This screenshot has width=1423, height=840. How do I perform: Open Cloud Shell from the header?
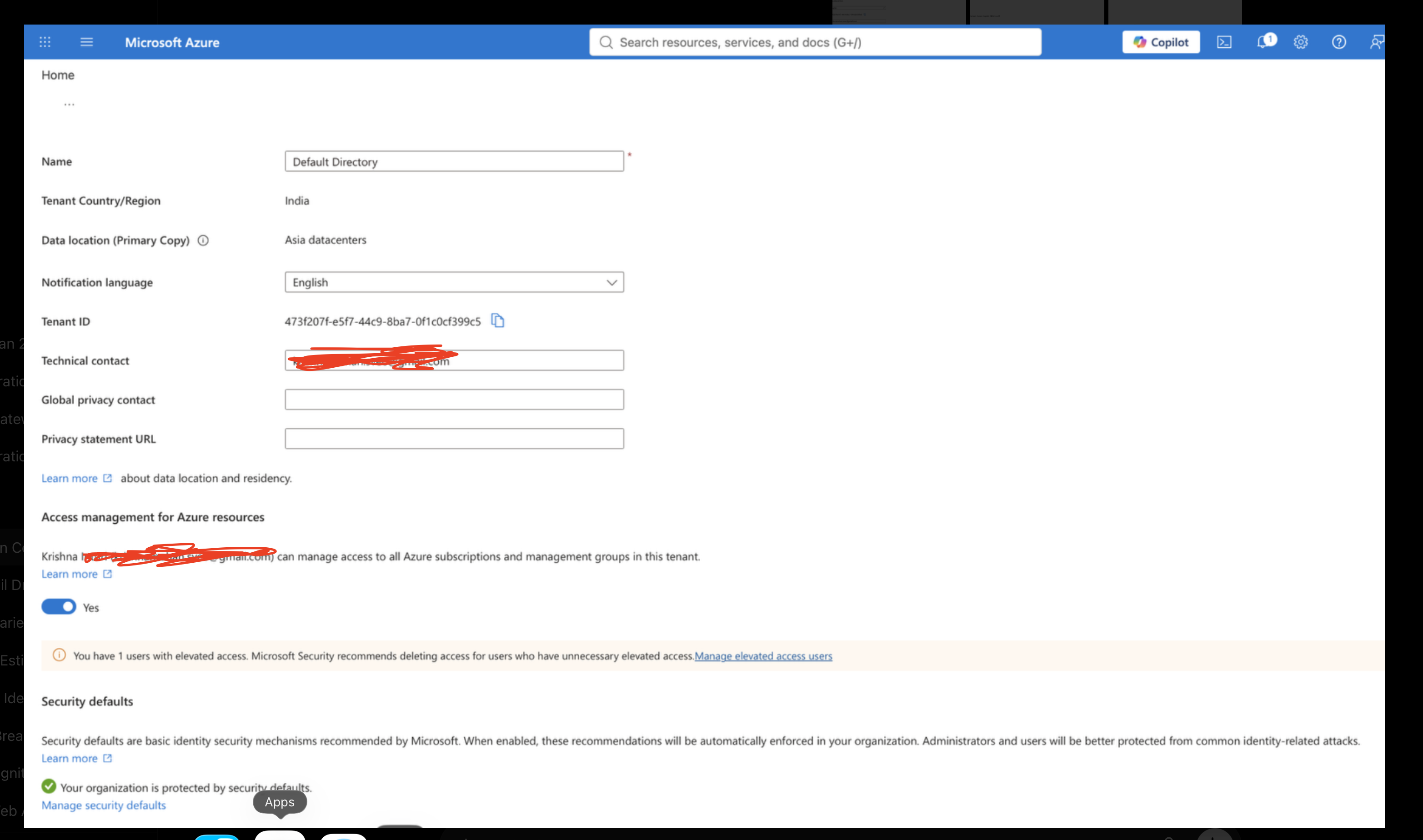1224,42
